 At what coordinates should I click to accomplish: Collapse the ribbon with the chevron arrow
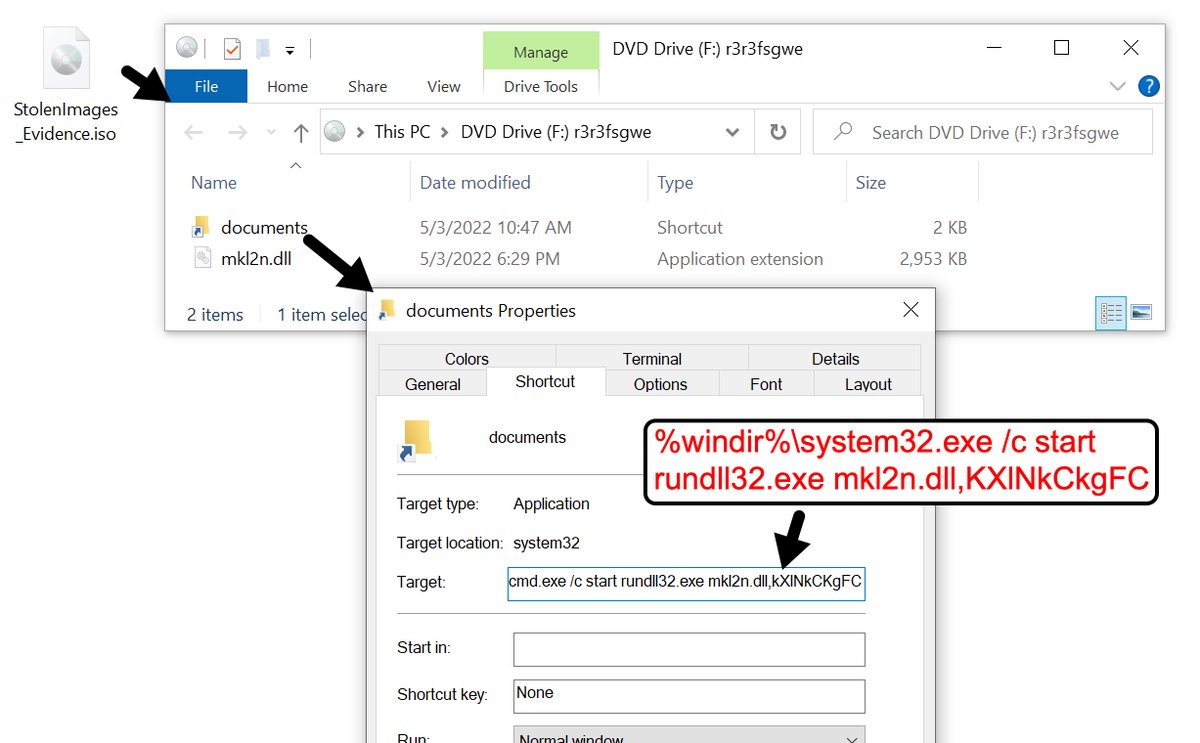[x=1117, y=86]
